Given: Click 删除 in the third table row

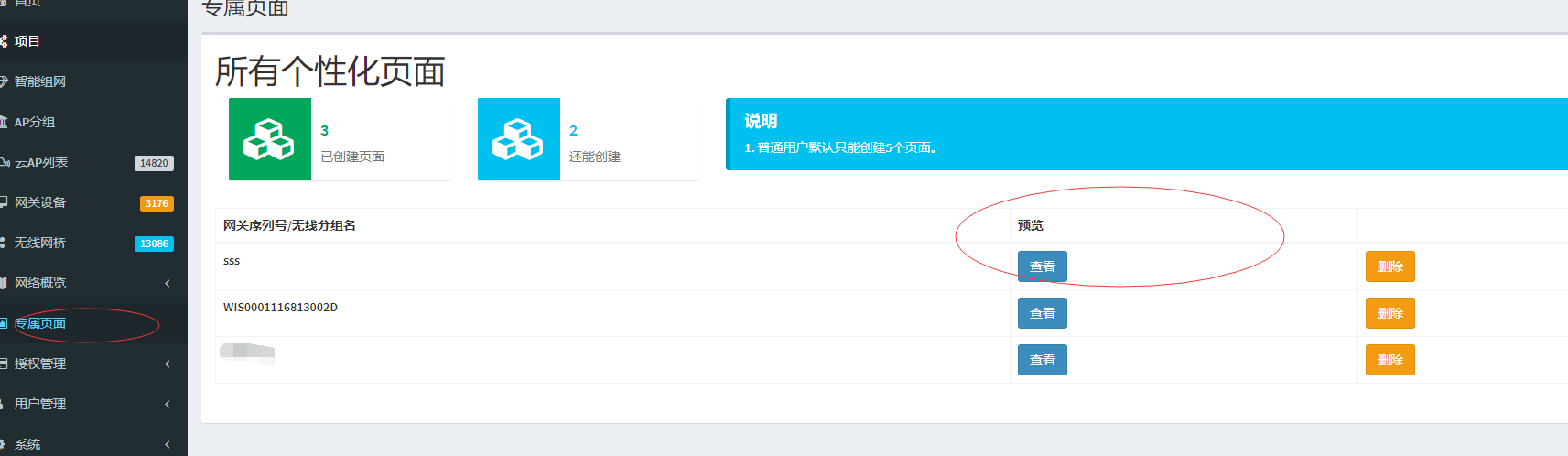Looking at the screenshot, I should (x=1390, y=360).
